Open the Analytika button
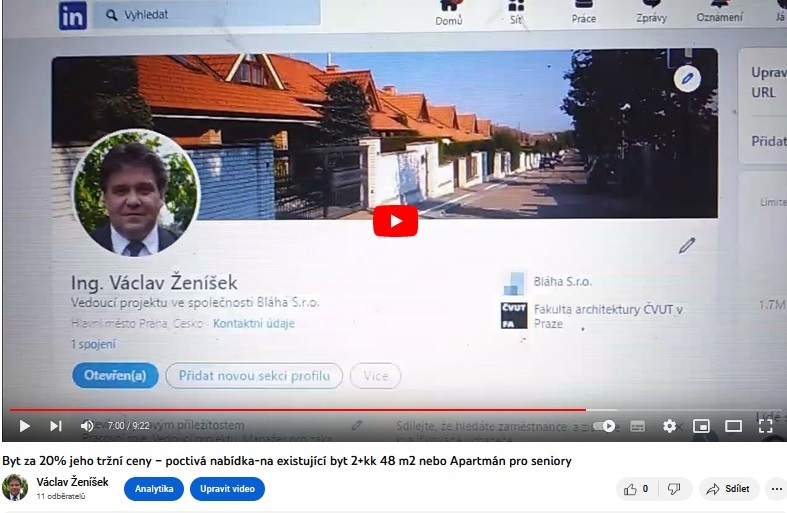Viewport: 787px width, 513px height. (x=154, y=489)
